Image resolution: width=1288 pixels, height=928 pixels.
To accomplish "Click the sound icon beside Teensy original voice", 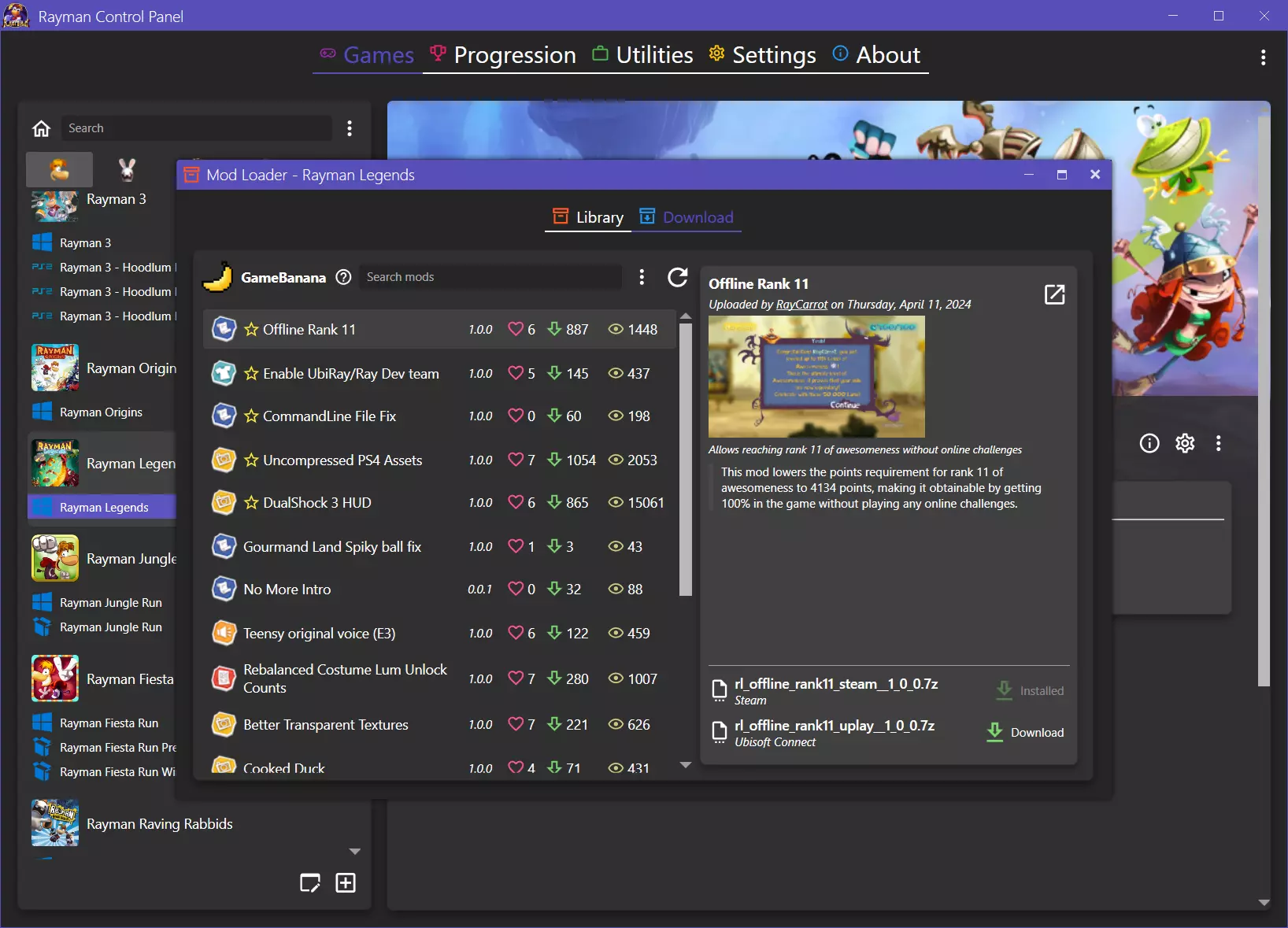I will (x=224, y=633).
